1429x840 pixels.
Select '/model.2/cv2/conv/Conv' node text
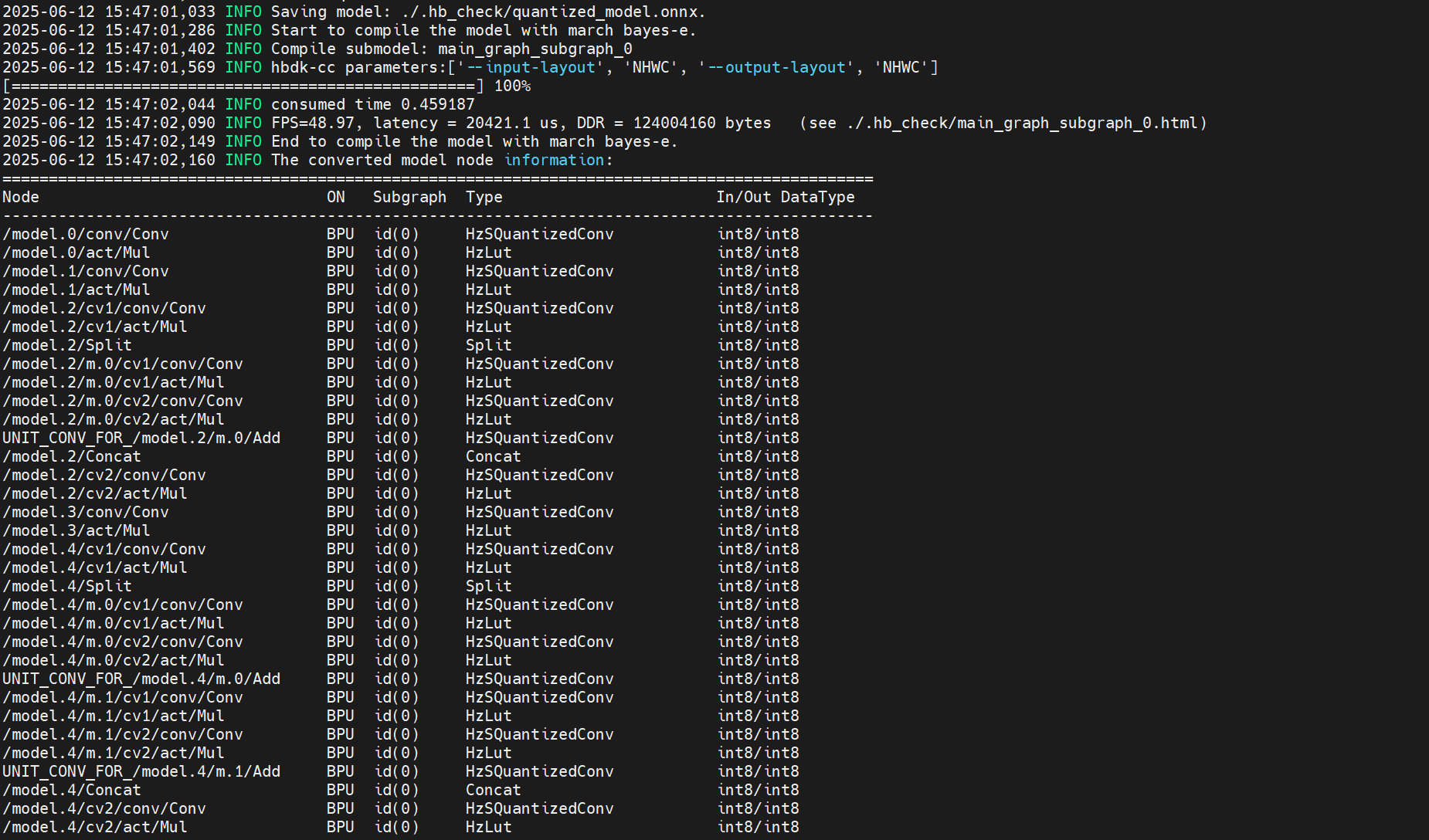click(x=104, y=475)
